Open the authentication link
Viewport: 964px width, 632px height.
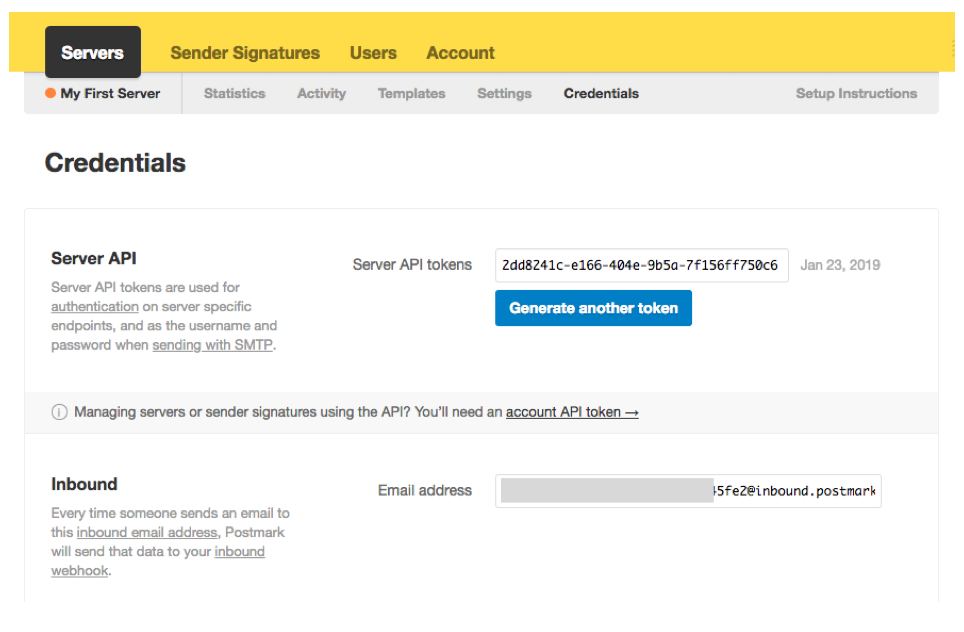(94, 306)
